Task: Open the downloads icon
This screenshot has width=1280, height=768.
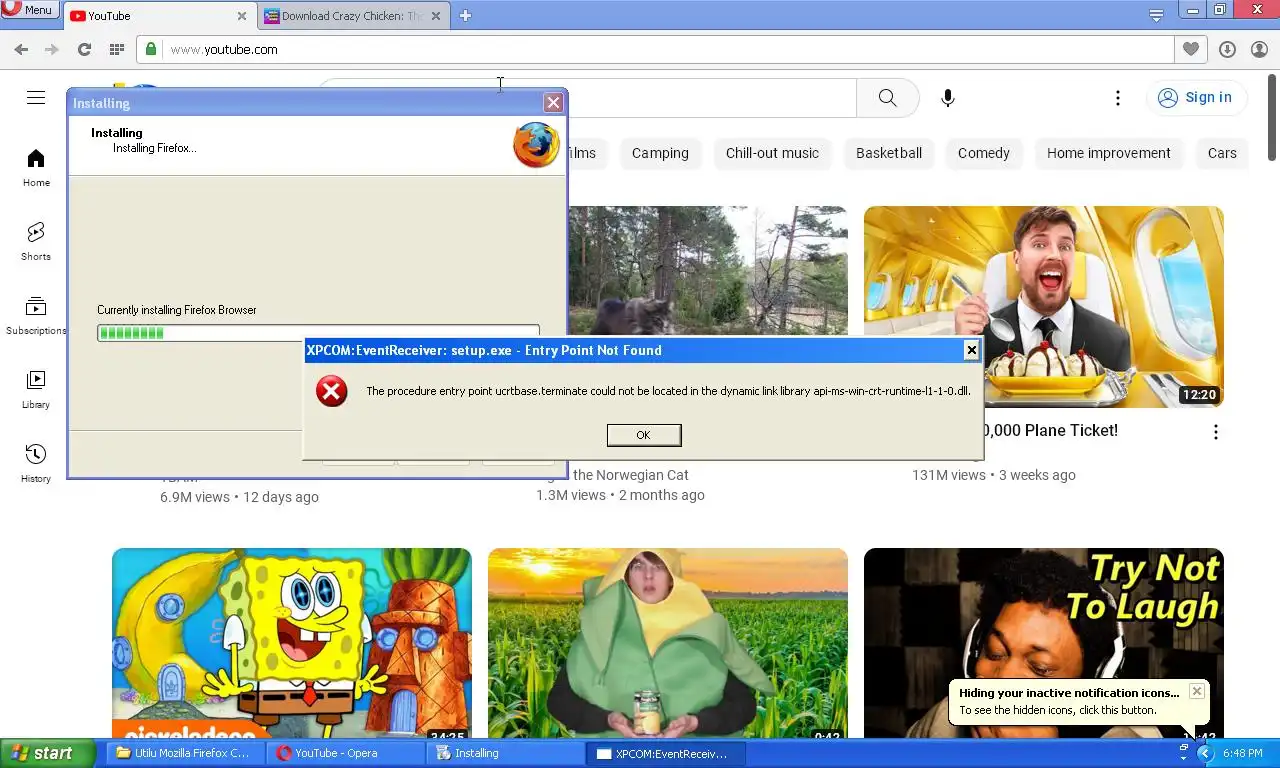Action: (x=1227, y=49)
